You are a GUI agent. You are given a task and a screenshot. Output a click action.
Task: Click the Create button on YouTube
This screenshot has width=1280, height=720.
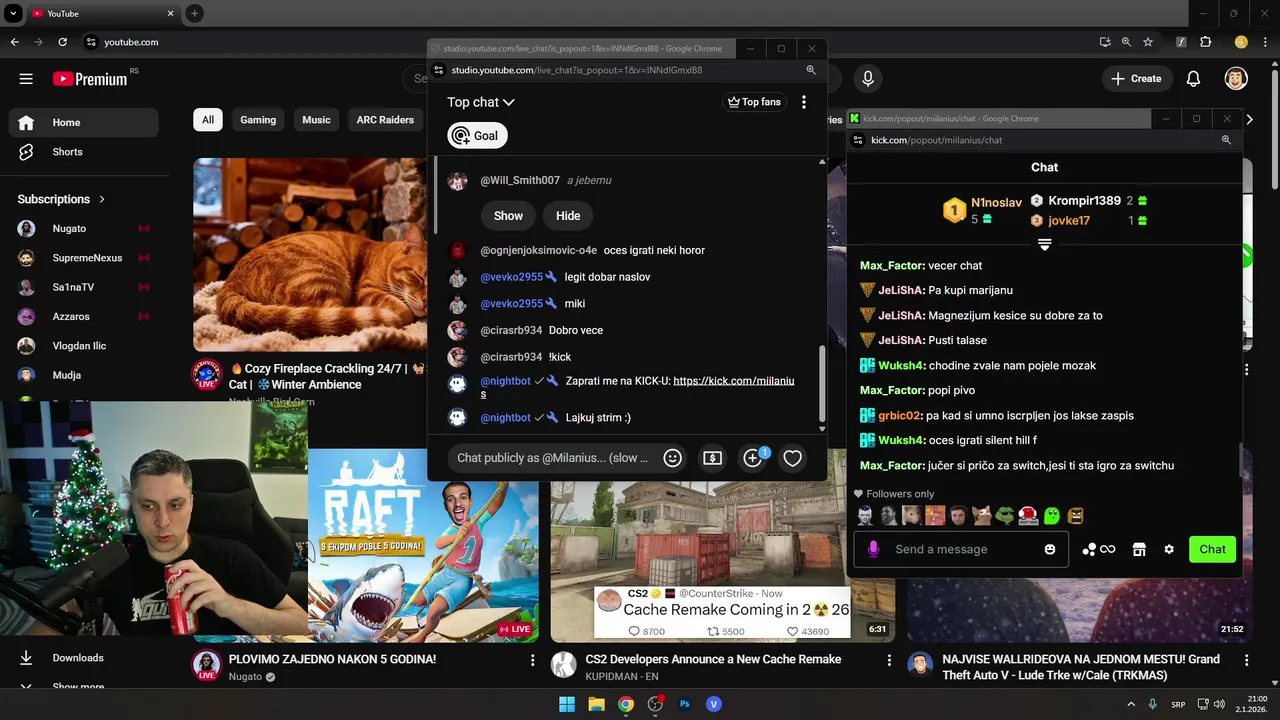[x=1137, y=79]
